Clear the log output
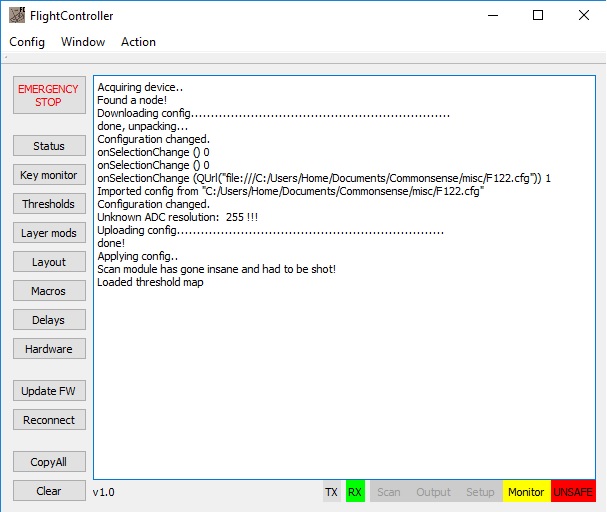This screenshot has width=607, height=512. [x=49, y=491]
